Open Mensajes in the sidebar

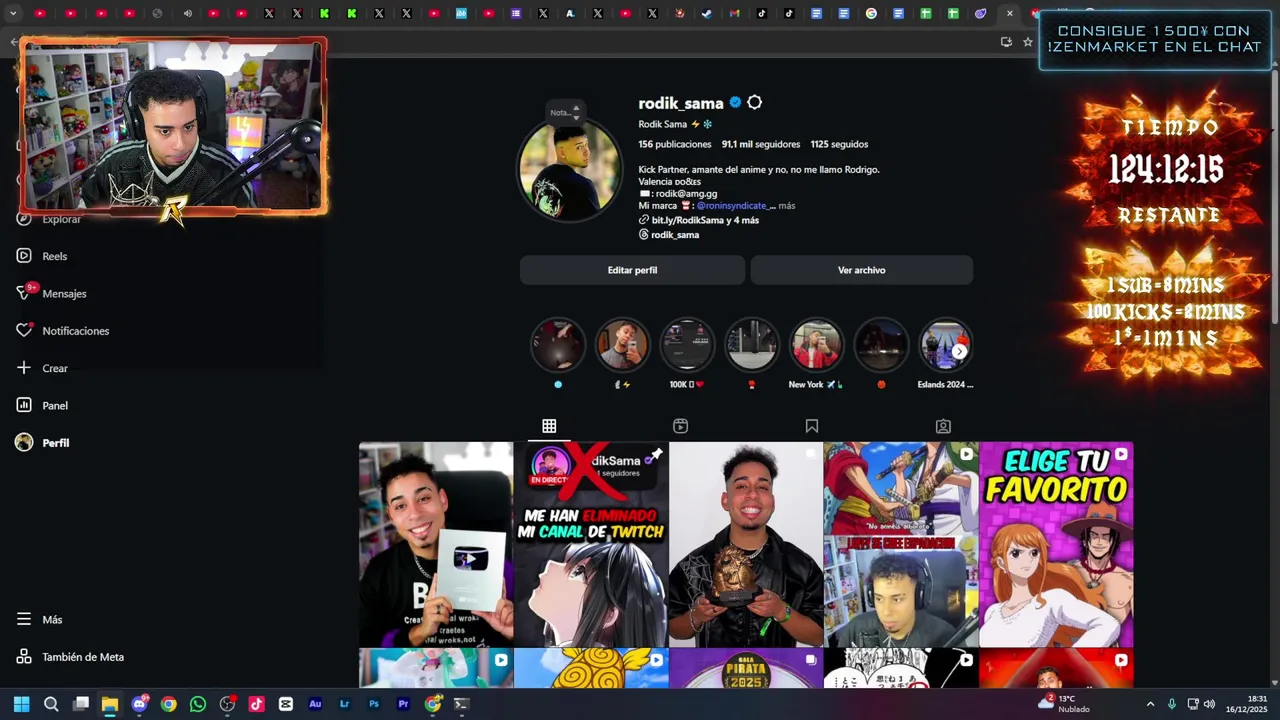point(52,293)
